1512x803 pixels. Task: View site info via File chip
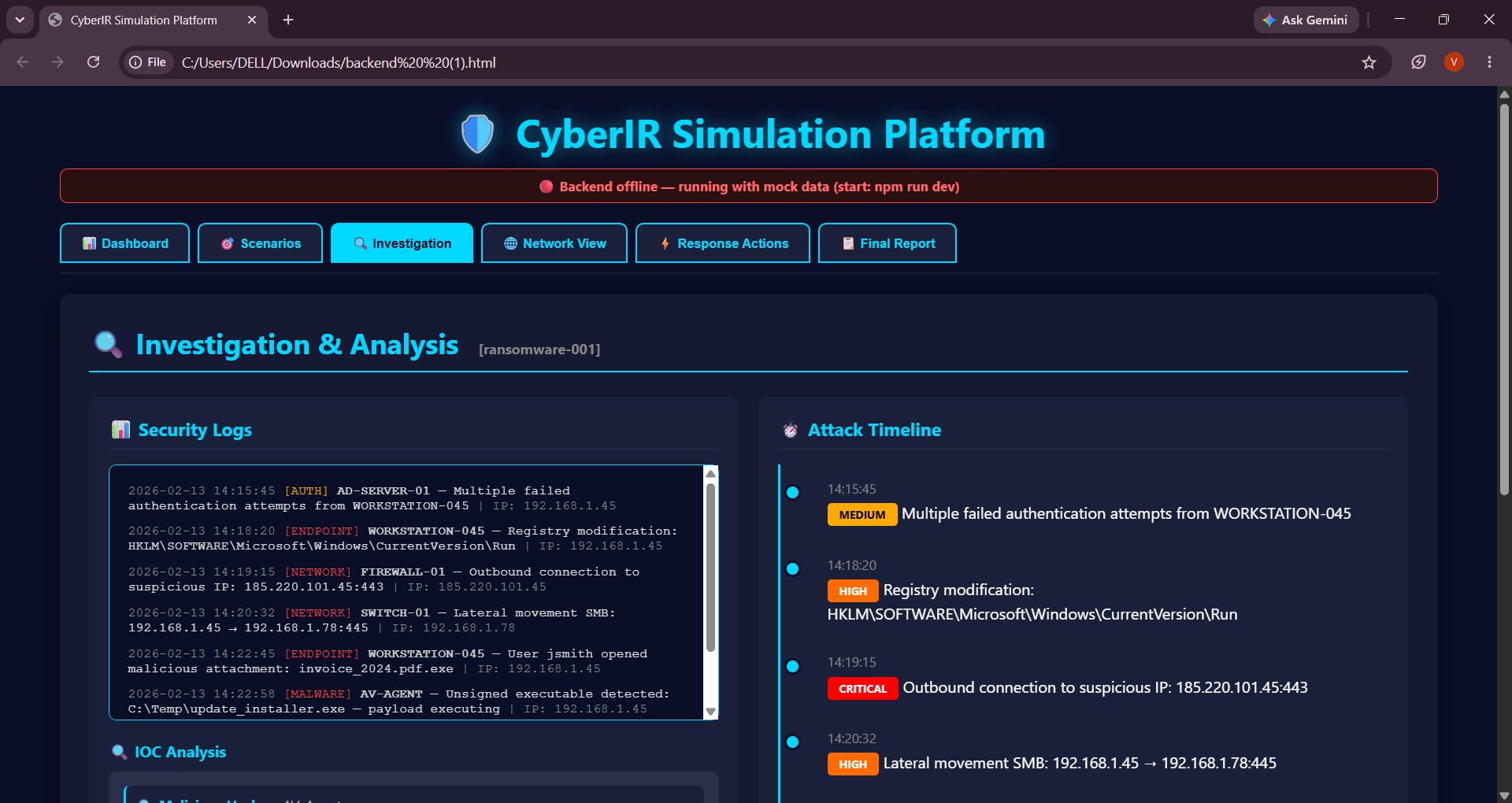(149, 62)
